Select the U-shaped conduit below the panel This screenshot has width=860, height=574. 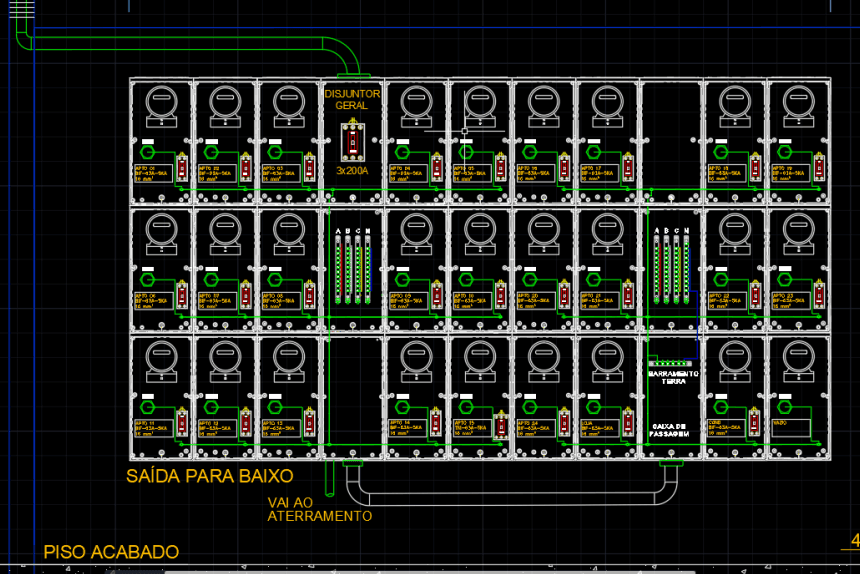click(510, 498)
